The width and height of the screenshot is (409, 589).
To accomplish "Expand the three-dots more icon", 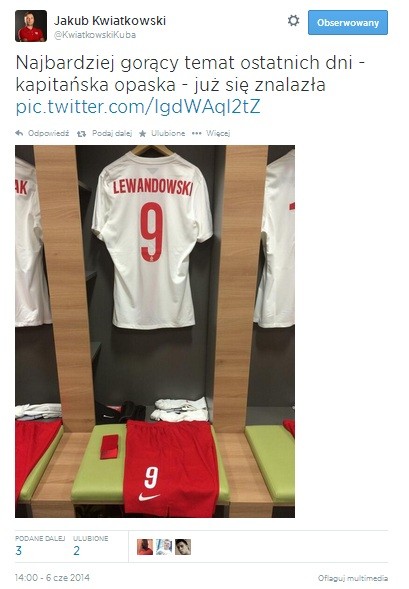I will point(196,133).
